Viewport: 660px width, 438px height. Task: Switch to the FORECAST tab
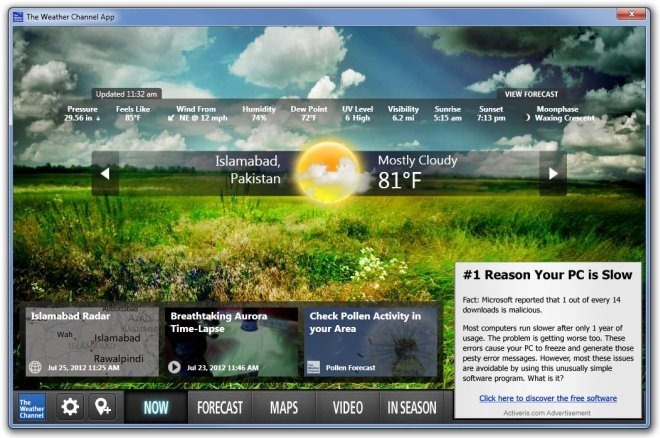click(x=220, y=407)
